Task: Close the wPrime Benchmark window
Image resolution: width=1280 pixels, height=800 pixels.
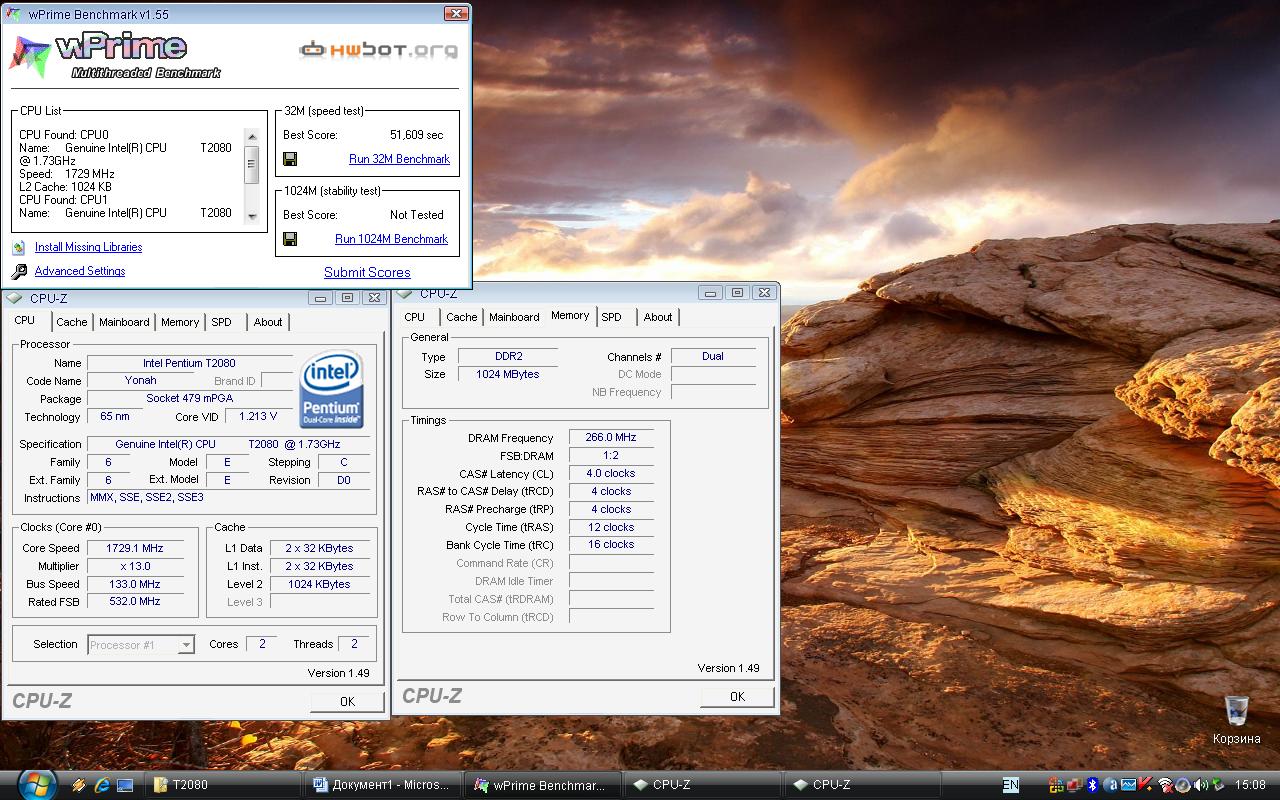Action: (456, 13)
